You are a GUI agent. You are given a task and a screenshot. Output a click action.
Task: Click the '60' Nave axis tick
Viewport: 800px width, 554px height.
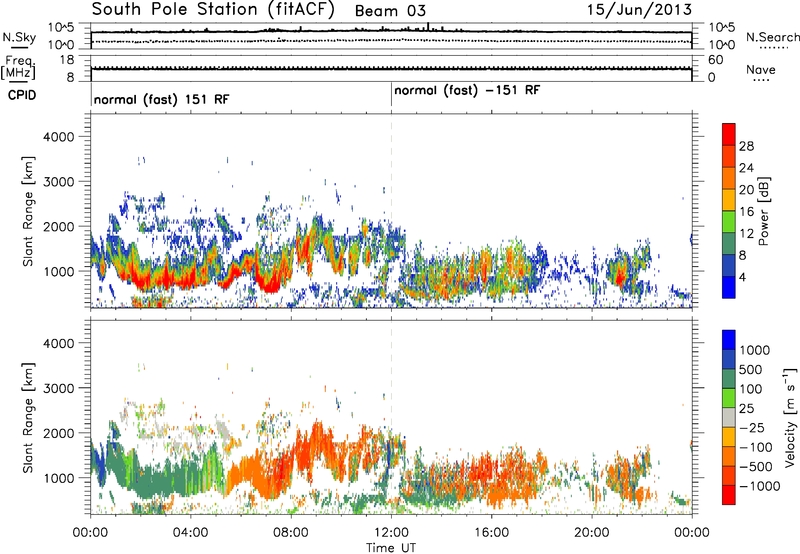[x=715, y=60]
